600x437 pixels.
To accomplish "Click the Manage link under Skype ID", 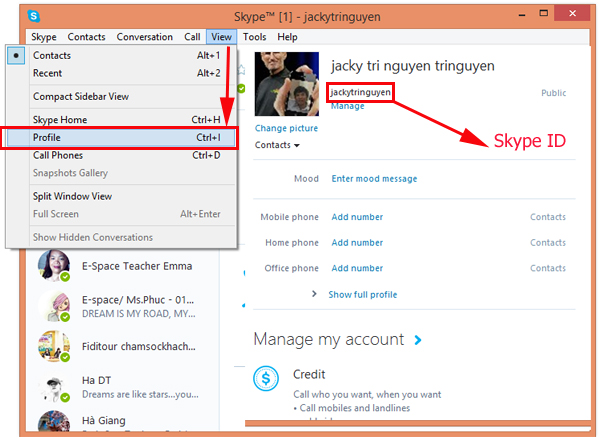I will click(347, 105).
